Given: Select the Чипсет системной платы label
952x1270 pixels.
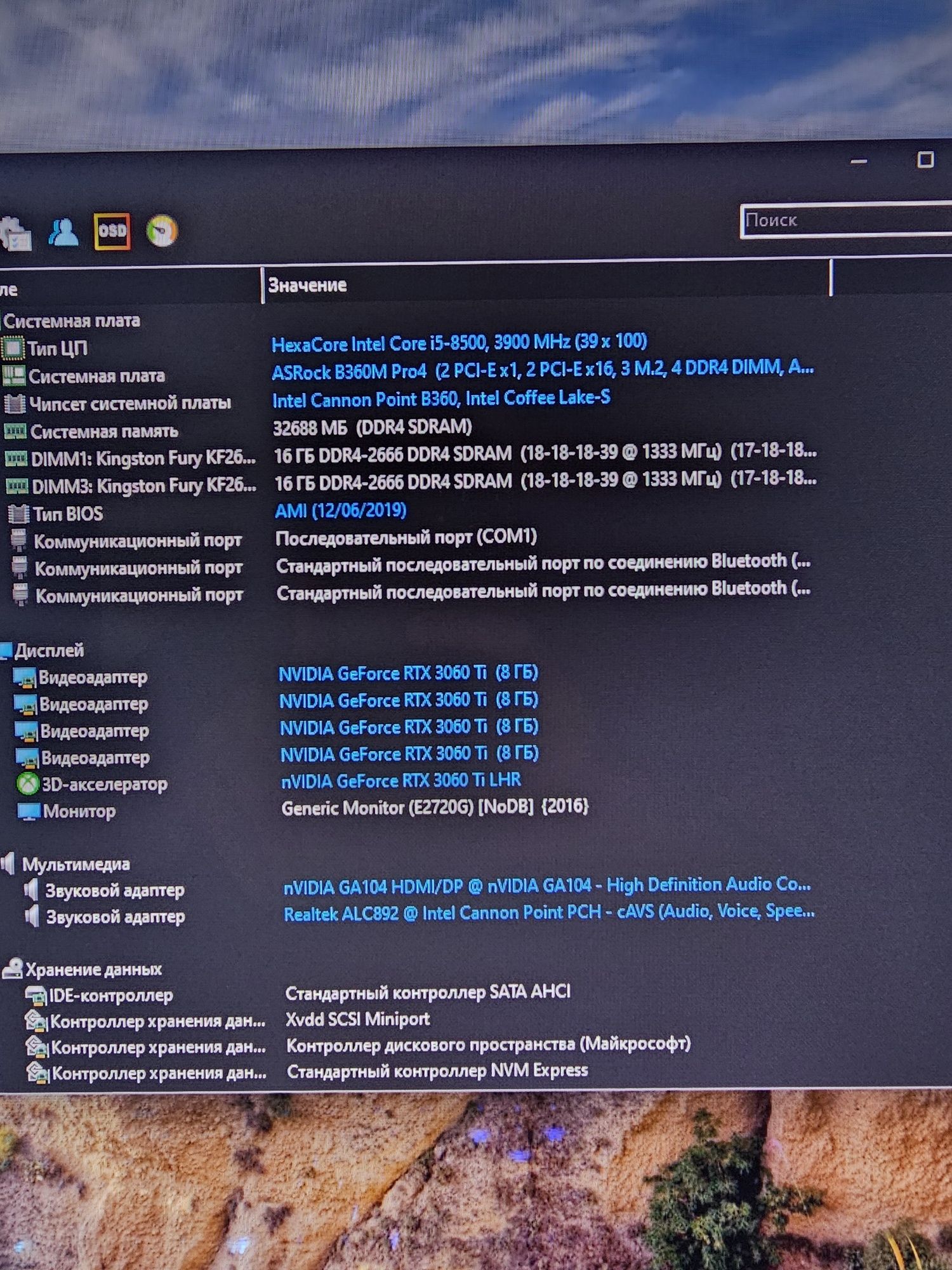Looking at the screenshot, I should 130,403.
